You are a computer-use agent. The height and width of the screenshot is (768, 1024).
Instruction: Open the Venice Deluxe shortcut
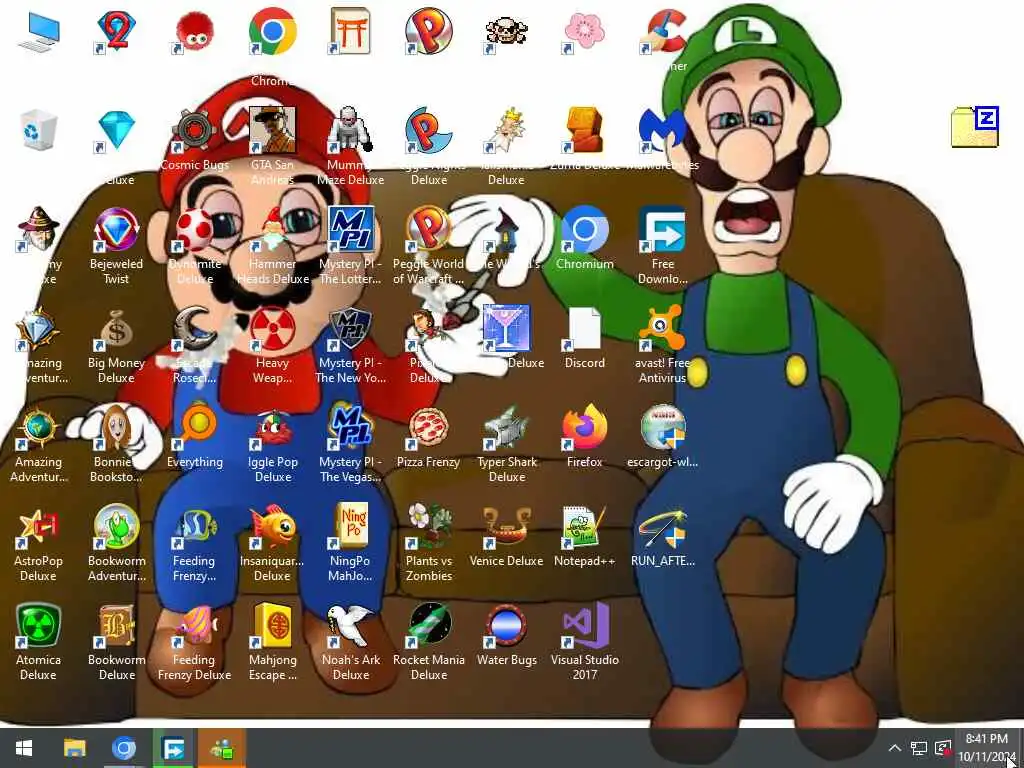click(x=507, y=536)
